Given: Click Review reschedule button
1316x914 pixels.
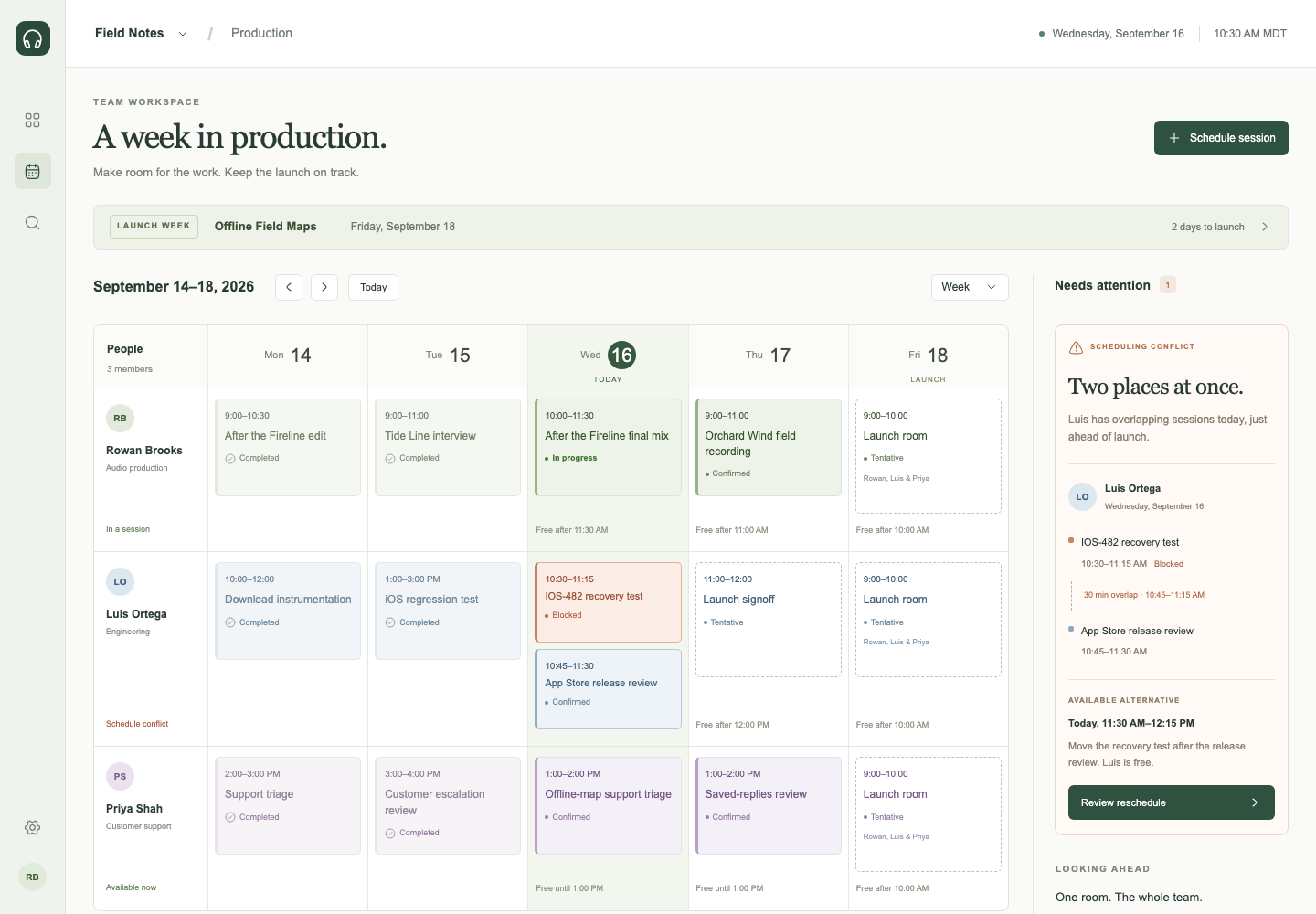Looking at the screenshot, I should pyautogui.click(x=1172, y=802).
